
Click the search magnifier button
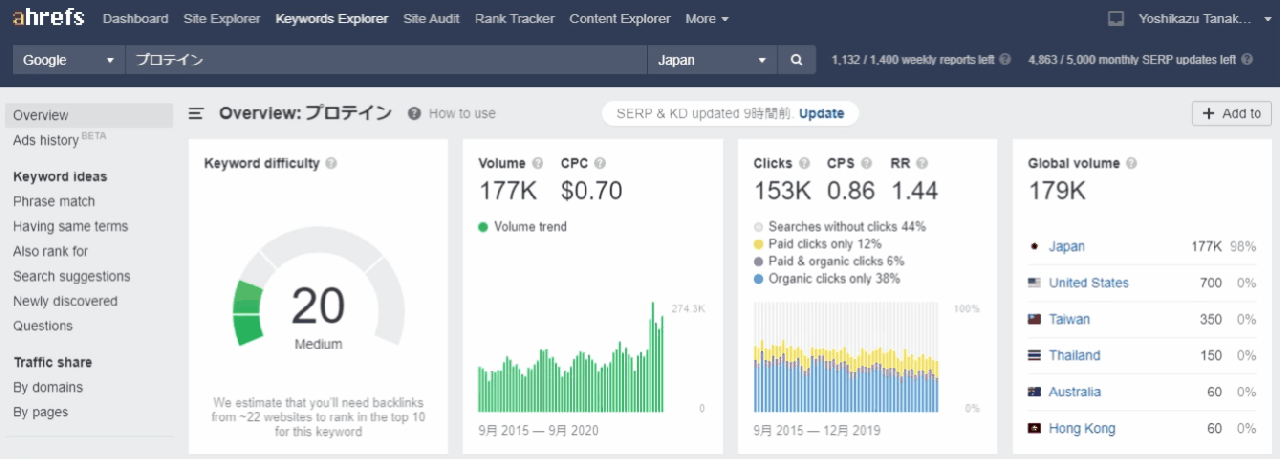pos(796,60)
